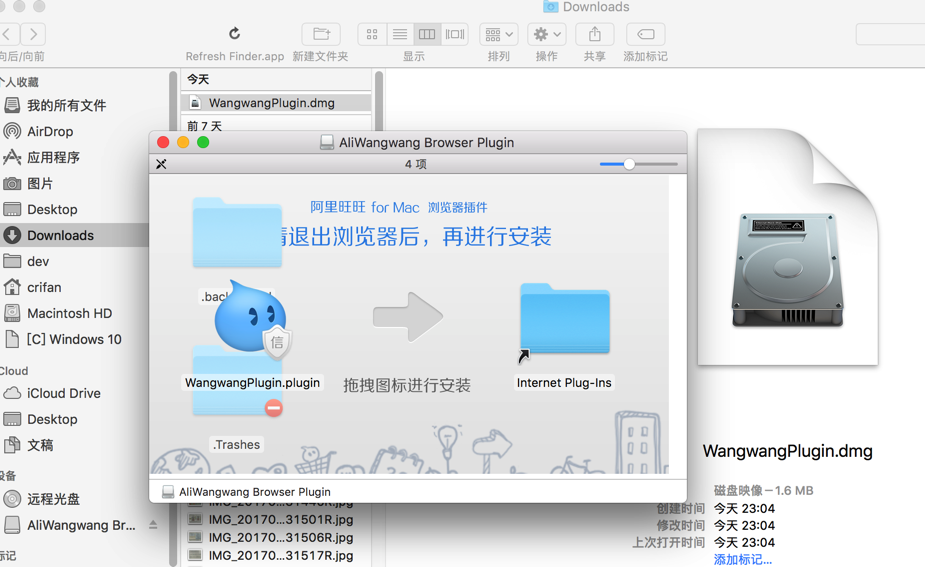Select the WangwangPlugin.plugin icon
The width and height of the screenshot is (925, 567).
coord(252,317)
